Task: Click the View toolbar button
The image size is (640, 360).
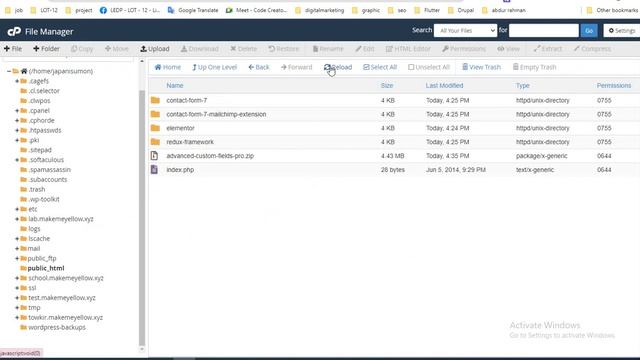Action: pos(508,49)
